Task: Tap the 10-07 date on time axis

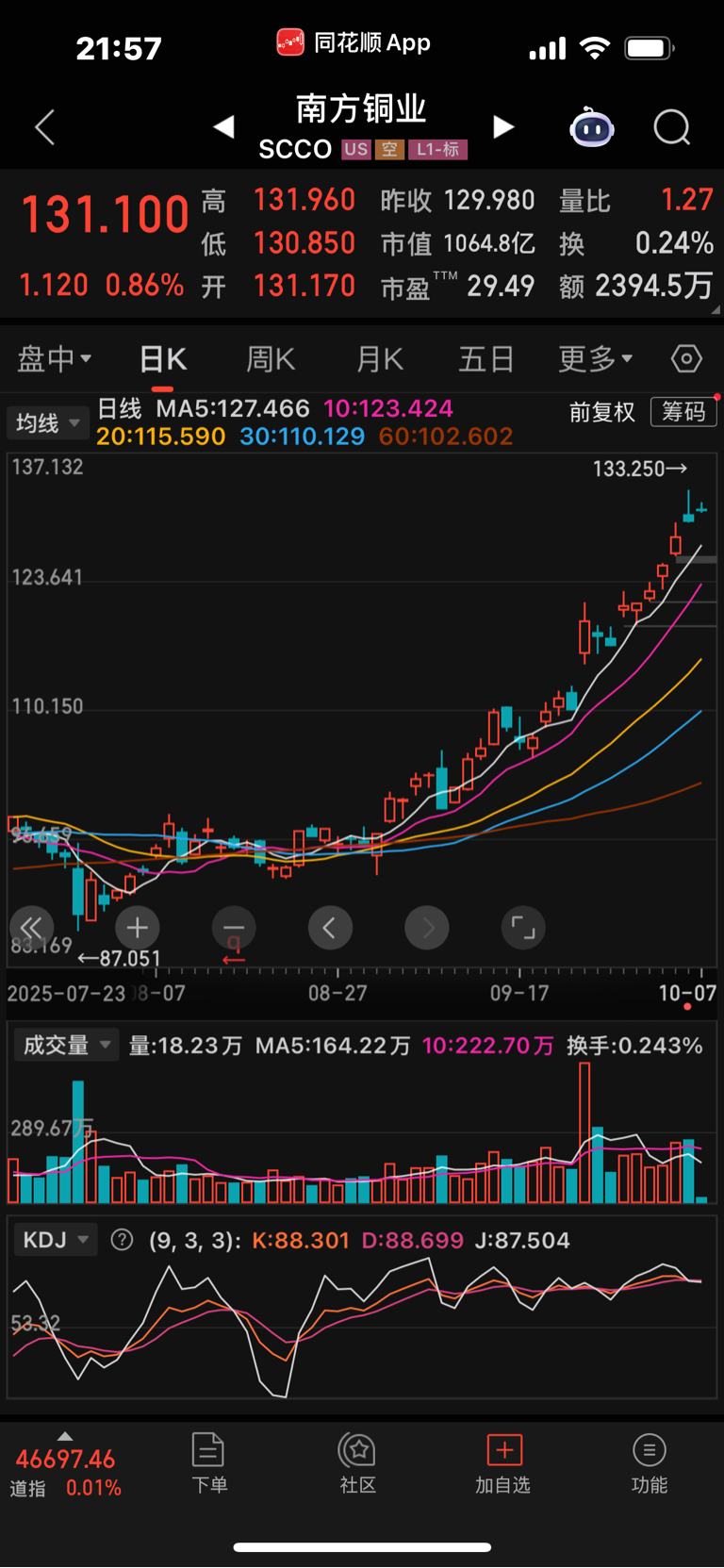Action: point(687,993)
